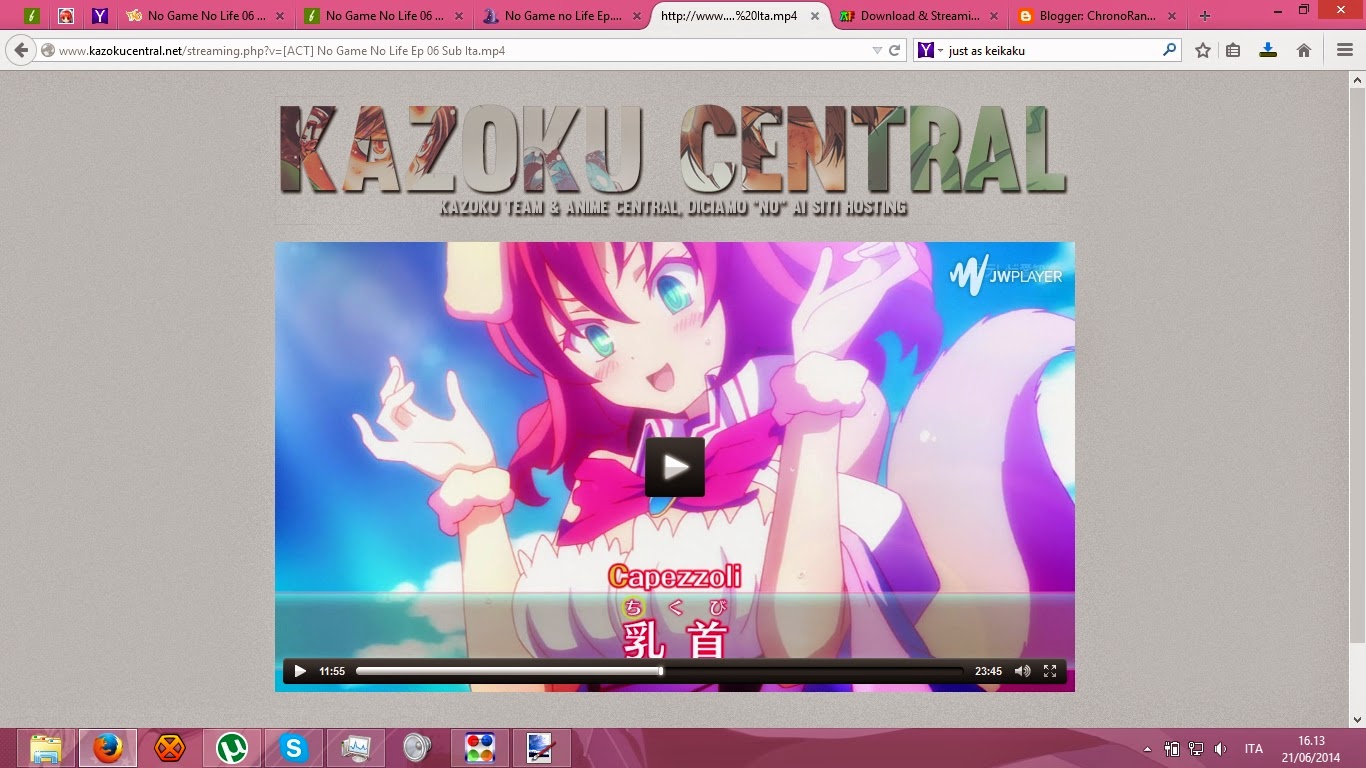This screenshot has height=768, width=1366.
Task: Open the colored circles app on taskbar
Action: tap(480, 748)
